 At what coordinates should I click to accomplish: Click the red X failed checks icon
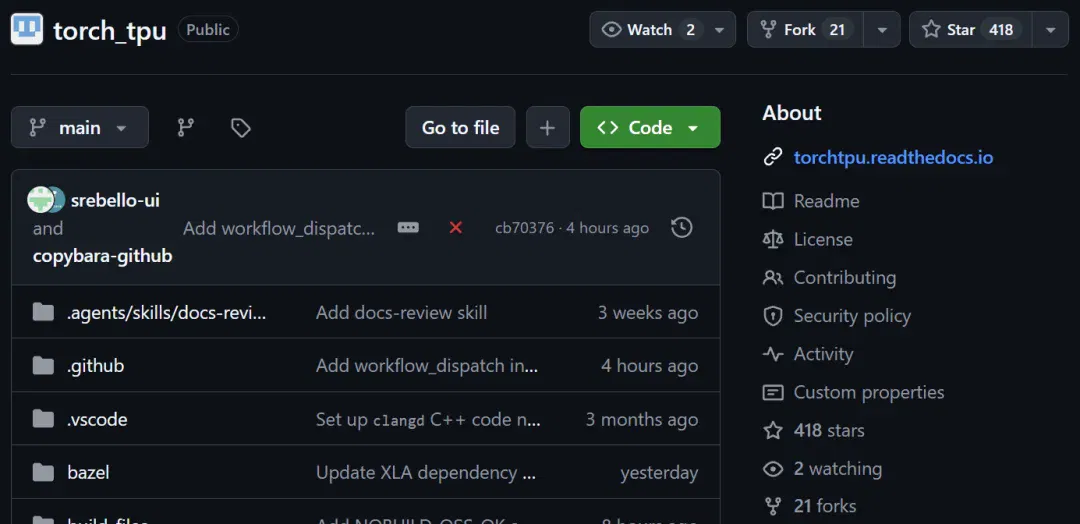tap(455, 228)
